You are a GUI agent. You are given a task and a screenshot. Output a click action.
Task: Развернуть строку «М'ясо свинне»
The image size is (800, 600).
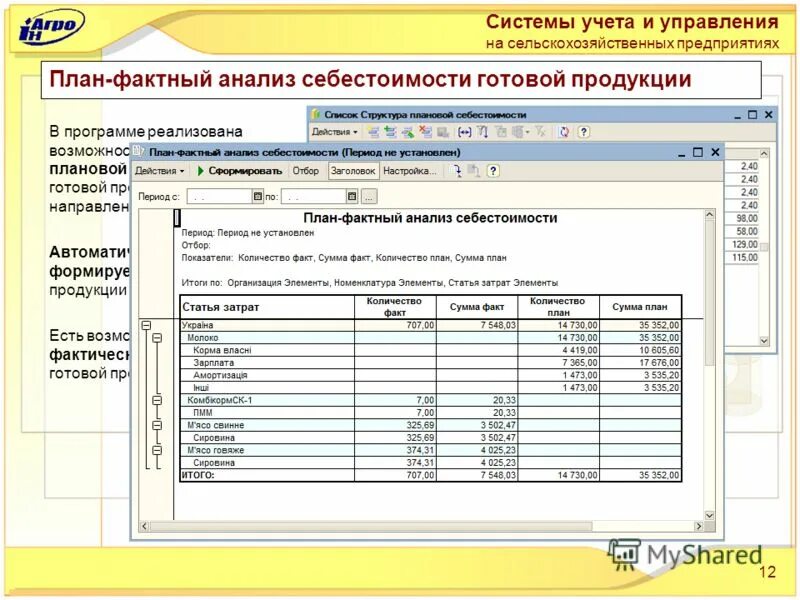[x=157, y=424]
